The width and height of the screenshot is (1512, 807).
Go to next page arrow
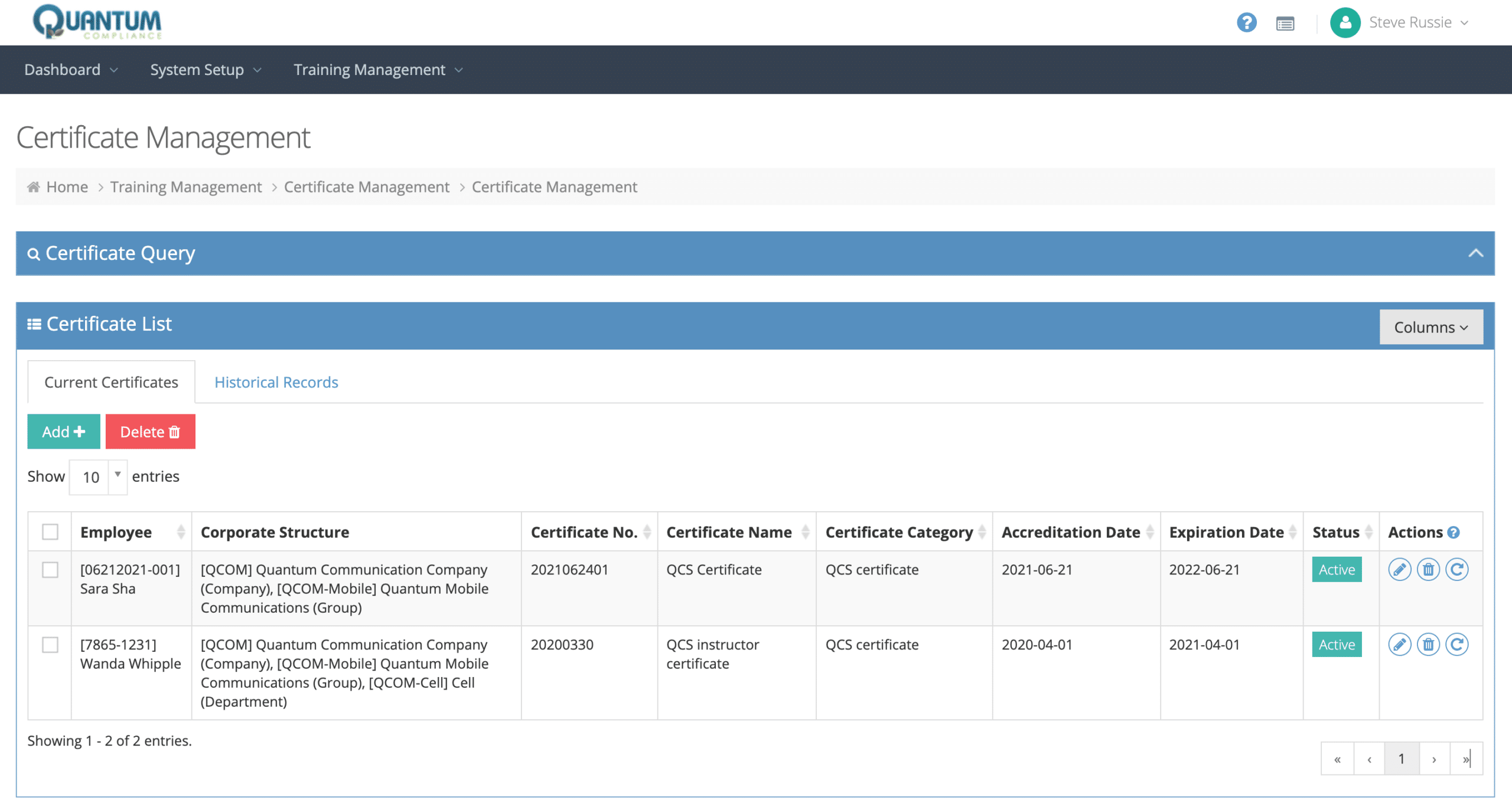(1434, 759)
